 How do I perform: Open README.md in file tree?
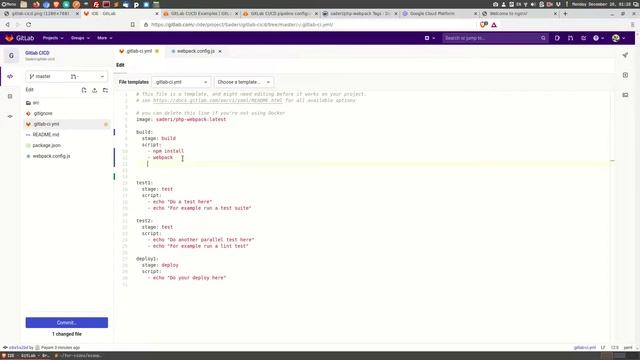click(x=67, y=135)
